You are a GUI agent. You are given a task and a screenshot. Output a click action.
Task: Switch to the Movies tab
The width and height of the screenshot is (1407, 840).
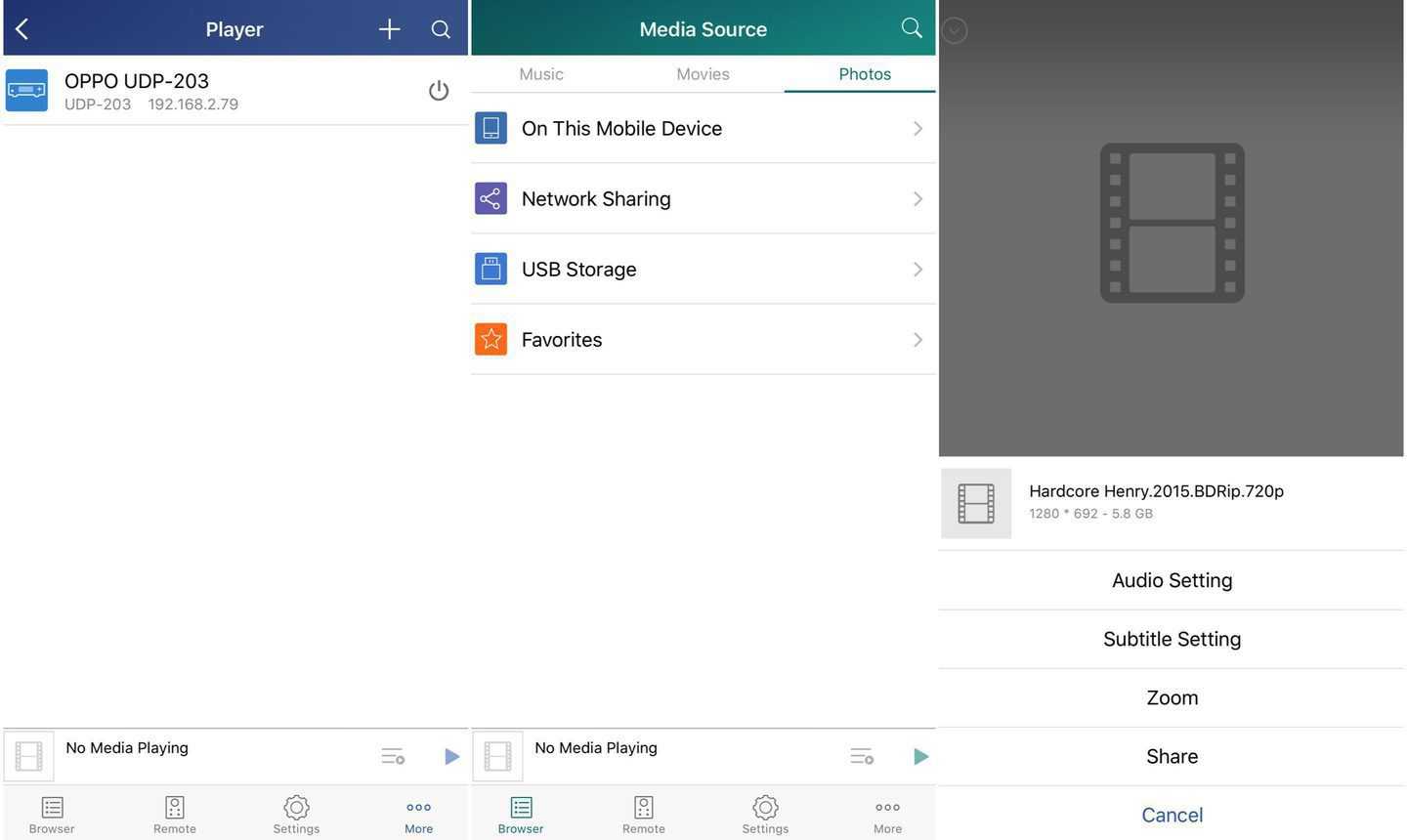[x=703, y=74]
